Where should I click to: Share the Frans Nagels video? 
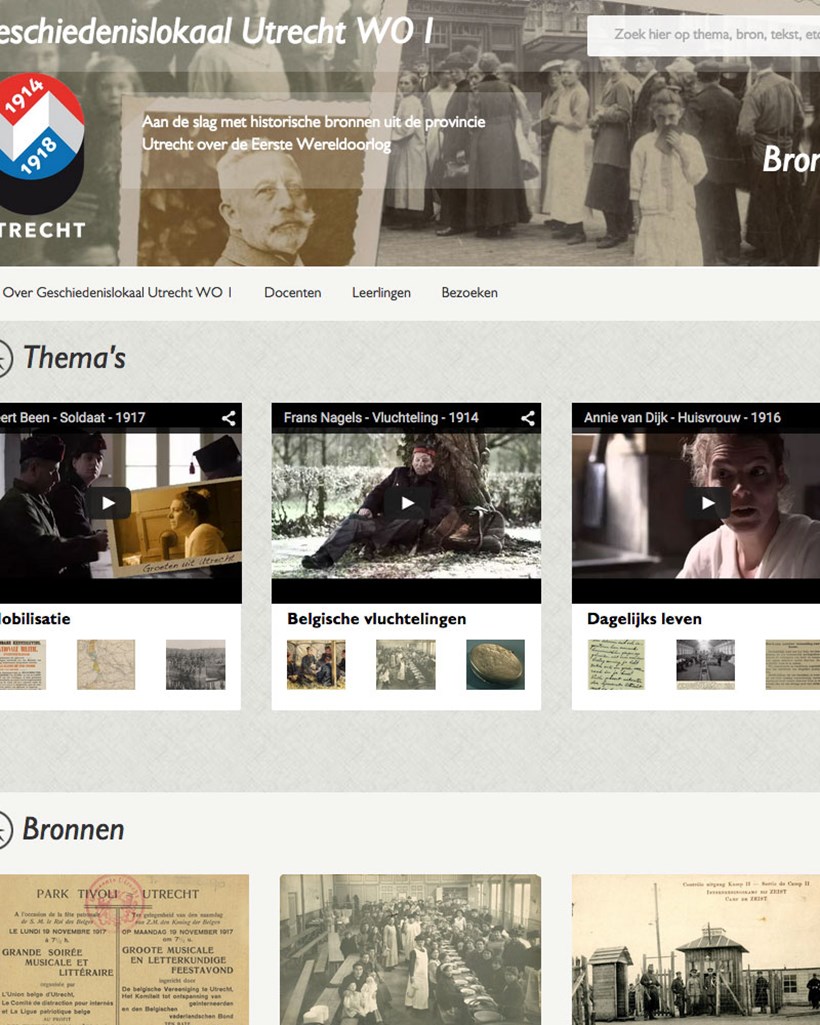[528, 418]
